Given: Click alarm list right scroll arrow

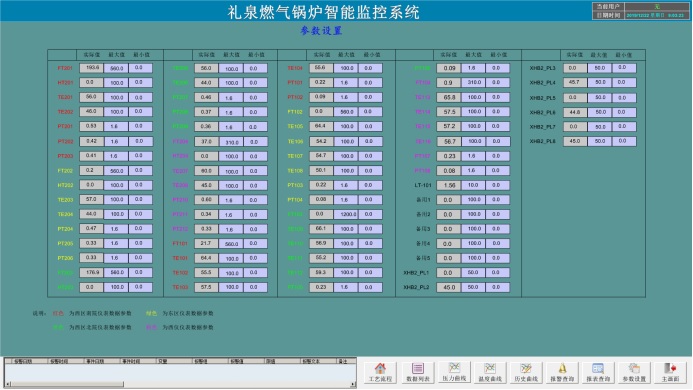Looking at the screenshot, I should 353,384.
